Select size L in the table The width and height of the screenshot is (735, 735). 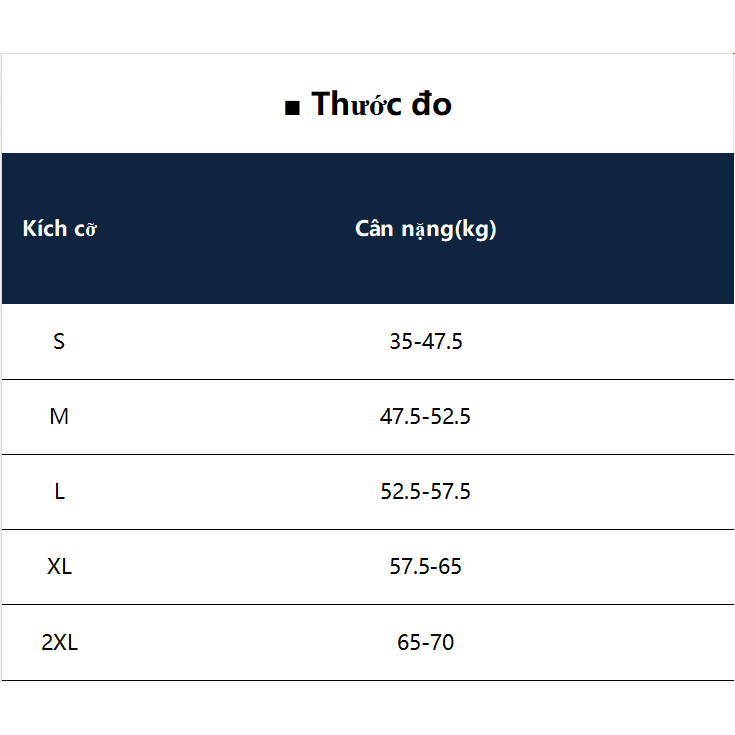point(59,492)
